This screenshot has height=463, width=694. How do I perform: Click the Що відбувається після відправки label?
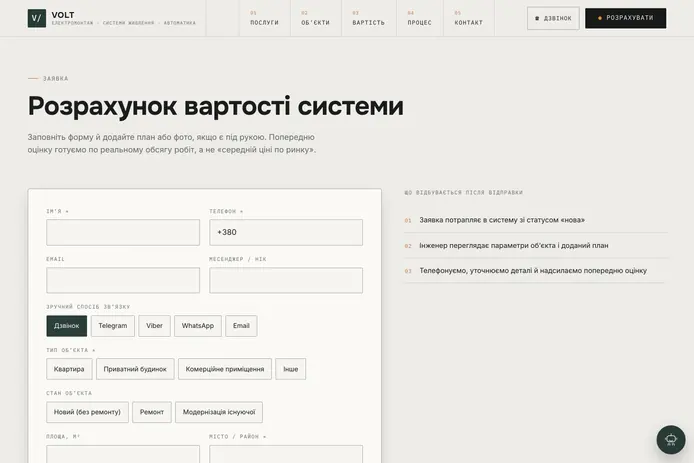tap(463, 193)
